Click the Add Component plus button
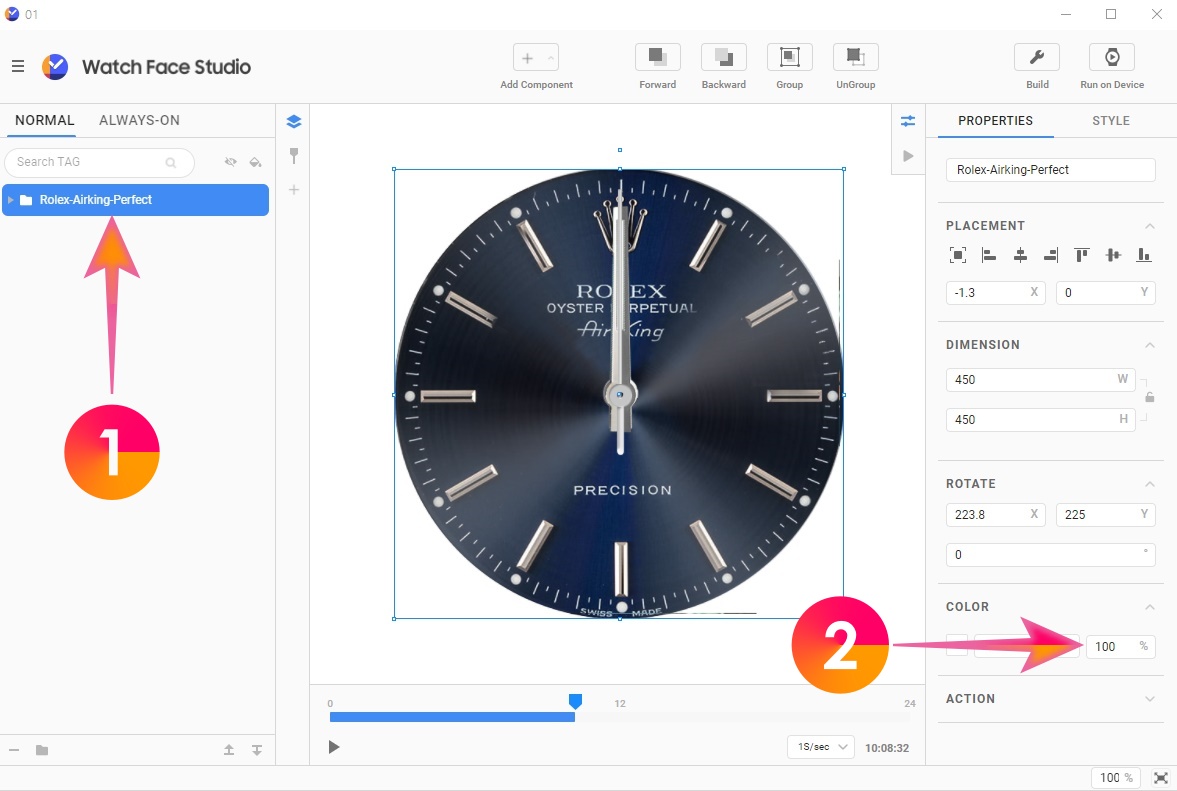Viewport: 1177px width, 791px height. tap(528, 58)
